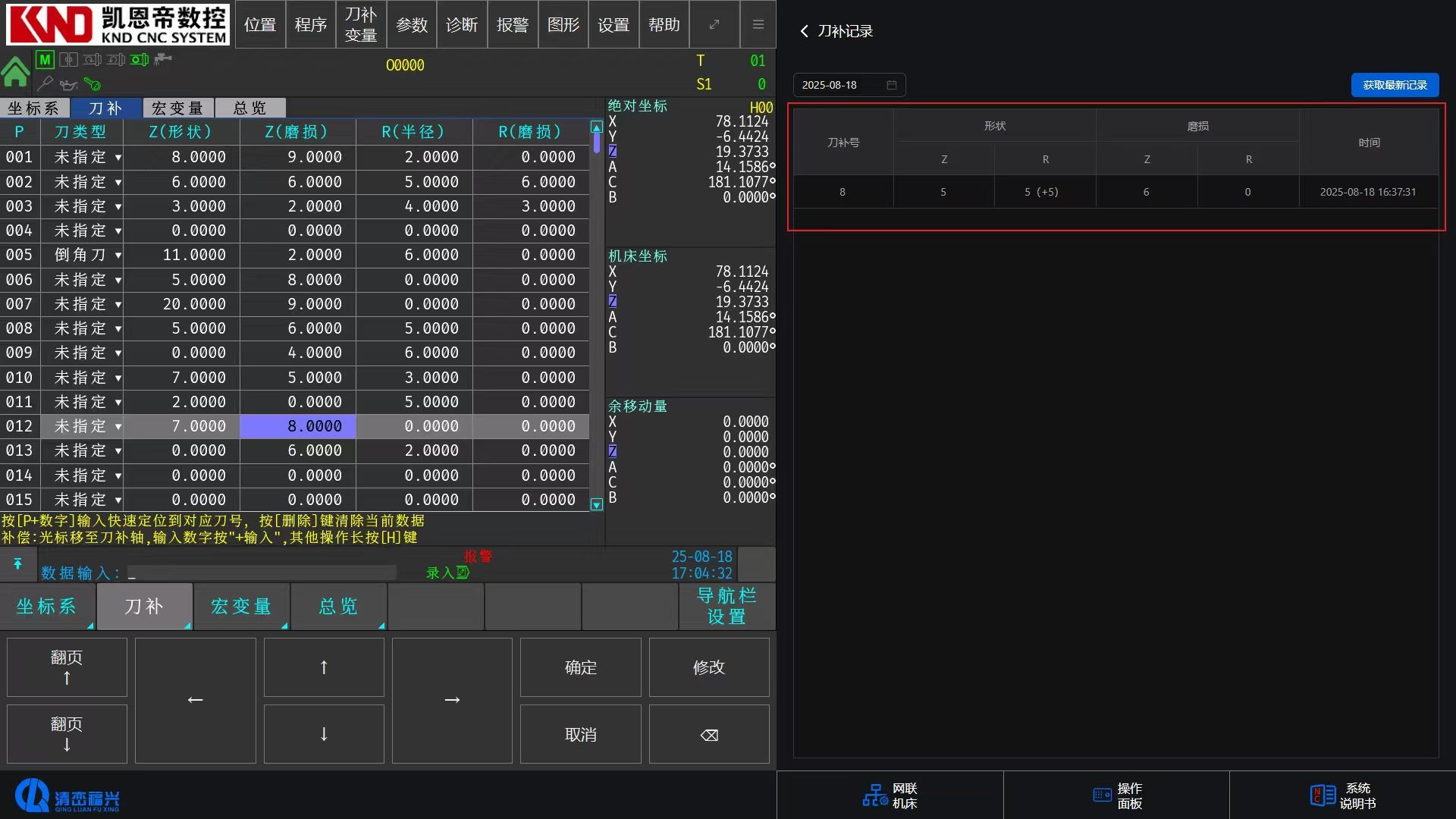Open the hamburger menu icon
The width and height of the screenshot is (1456, 819).
pyautogui.click(x=758, y=24)
